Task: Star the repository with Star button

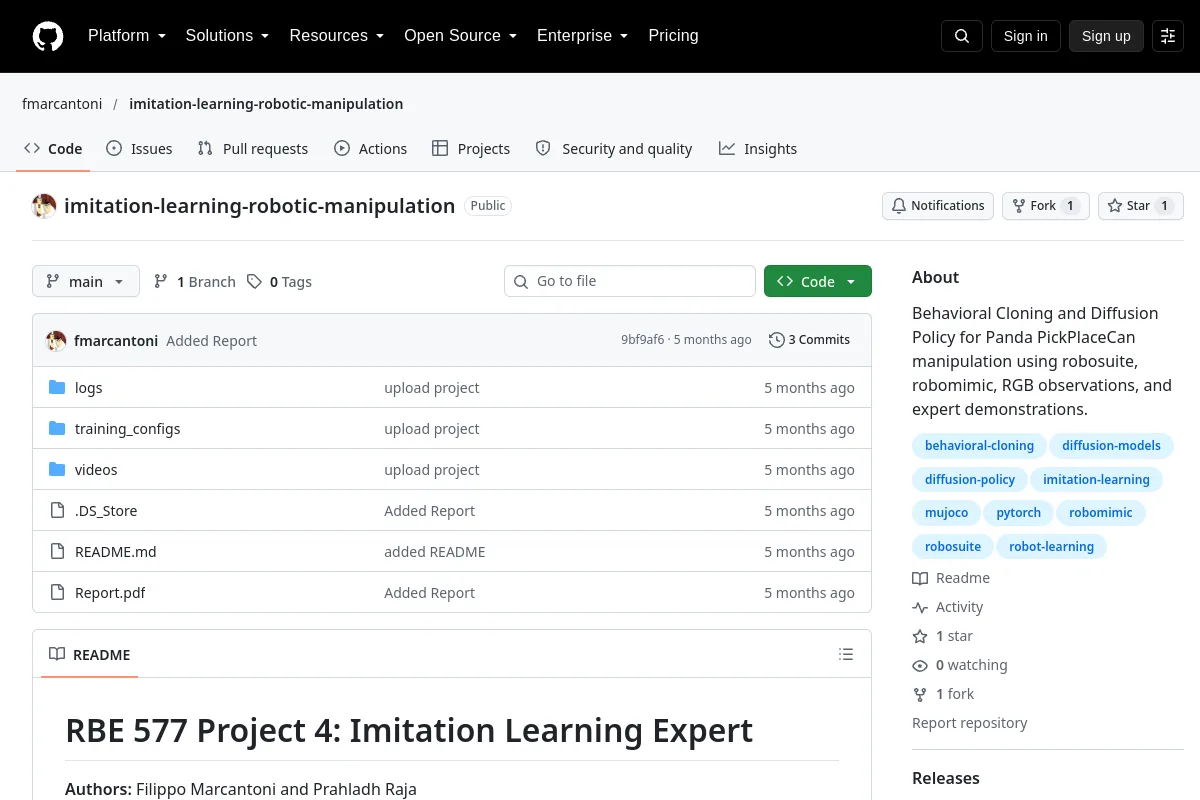Action: click(1141, 206)
